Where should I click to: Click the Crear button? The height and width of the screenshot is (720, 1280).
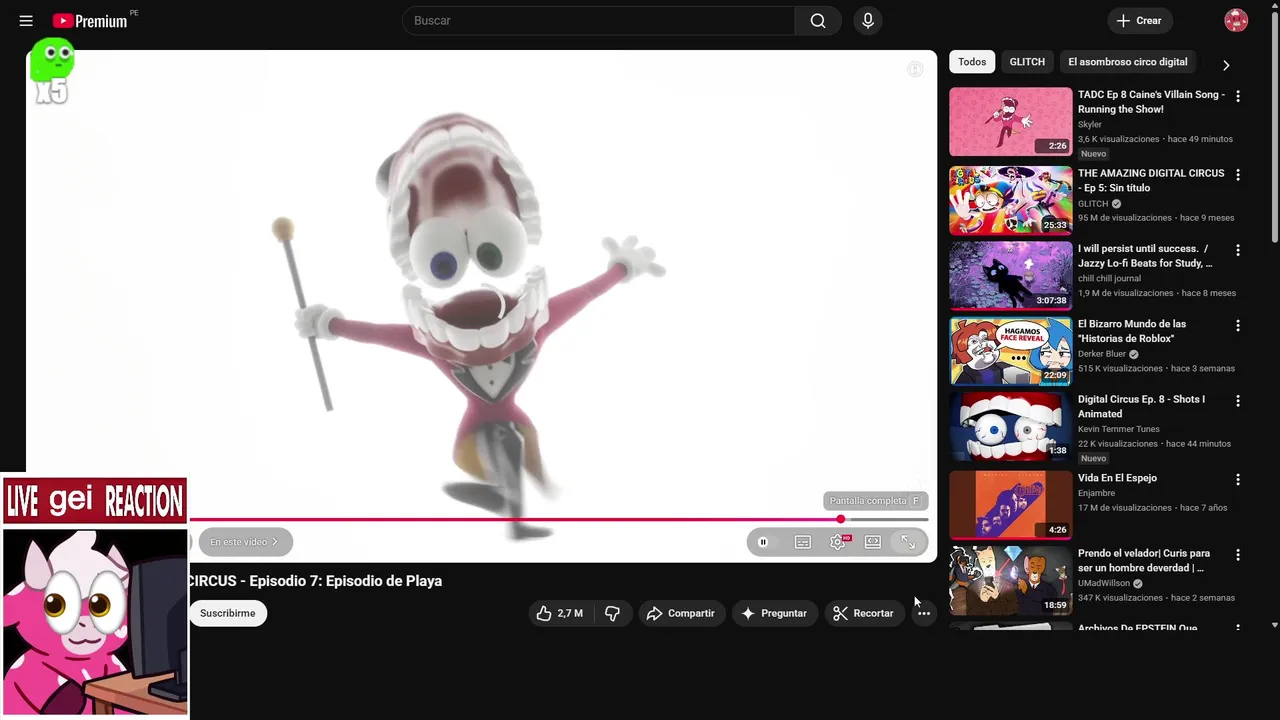[x=1140, y=21]
